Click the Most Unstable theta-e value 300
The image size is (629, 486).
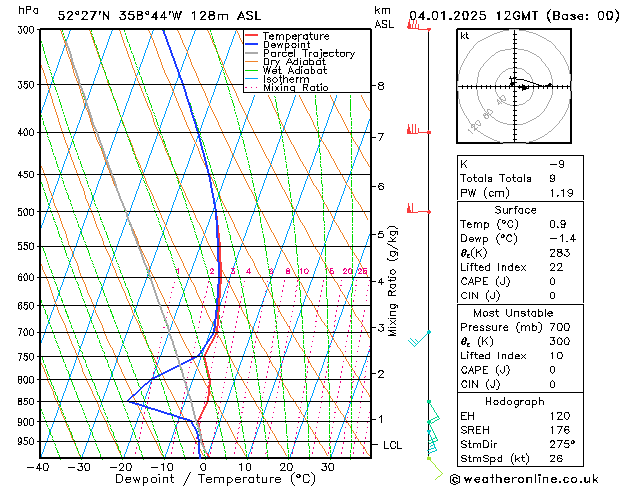(560, 341)
